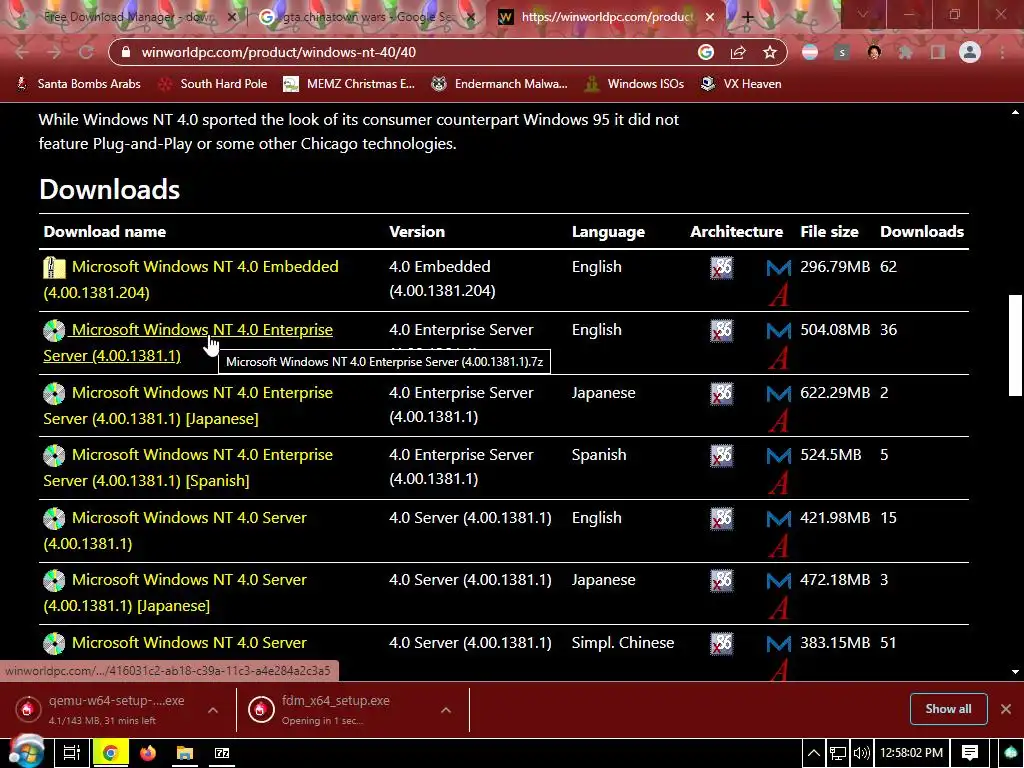The height and width of the screenshot is (768, 1024).
Task: Go forward to the next page
Action: [x=54, y=52]
